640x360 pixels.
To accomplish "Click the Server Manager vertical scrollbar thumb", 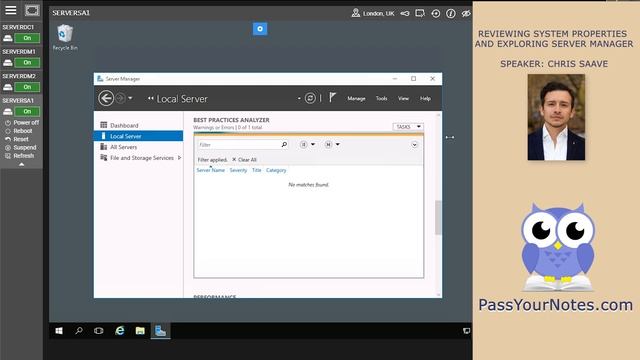I will [x=438, y=217].
